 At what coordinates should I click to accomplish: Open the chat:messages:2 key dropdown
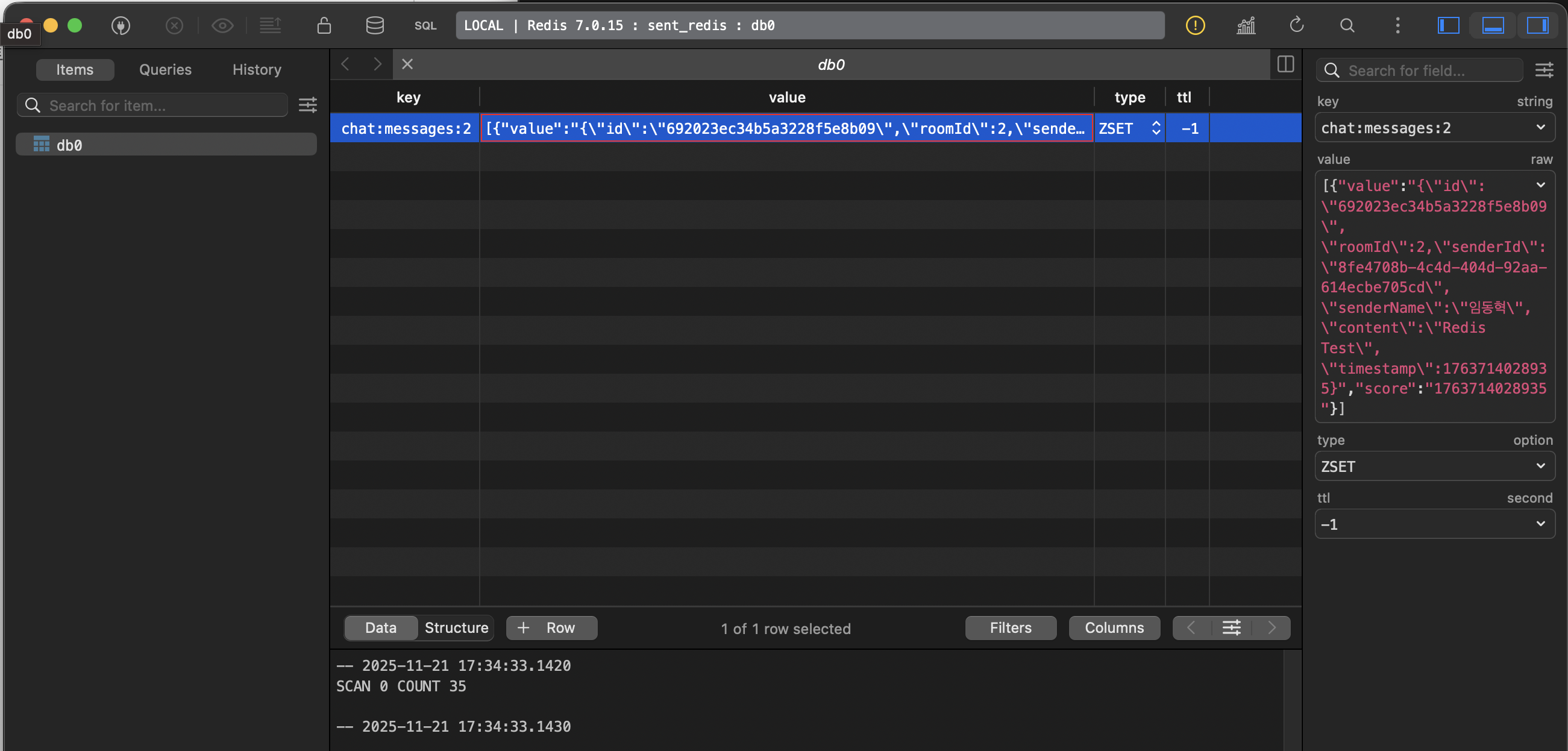[x=1540, y=128]
